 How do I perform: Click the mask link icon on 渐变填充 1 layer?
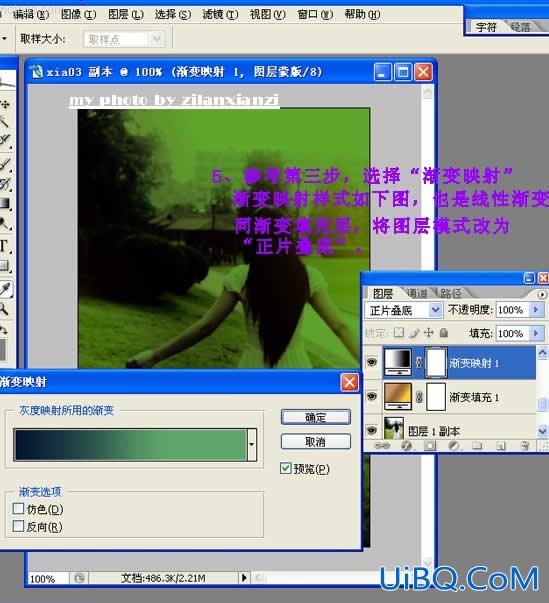419,396
